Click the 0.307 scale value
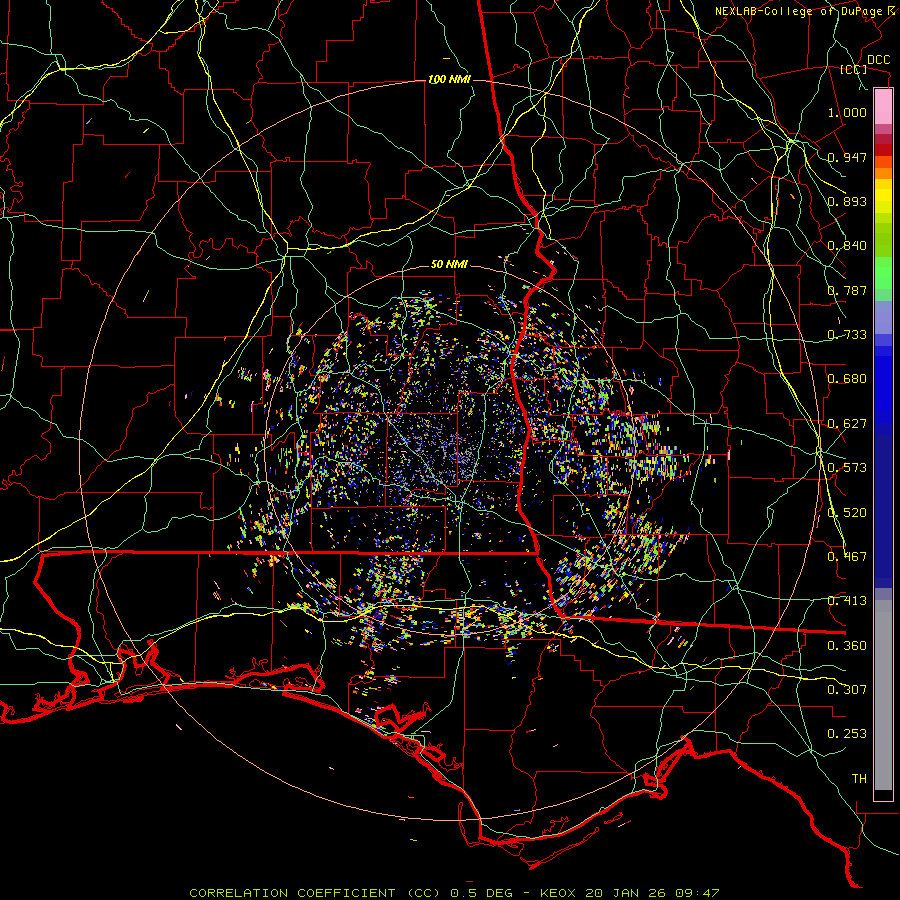This screenshot has height=900, width=900. (847, 690)
